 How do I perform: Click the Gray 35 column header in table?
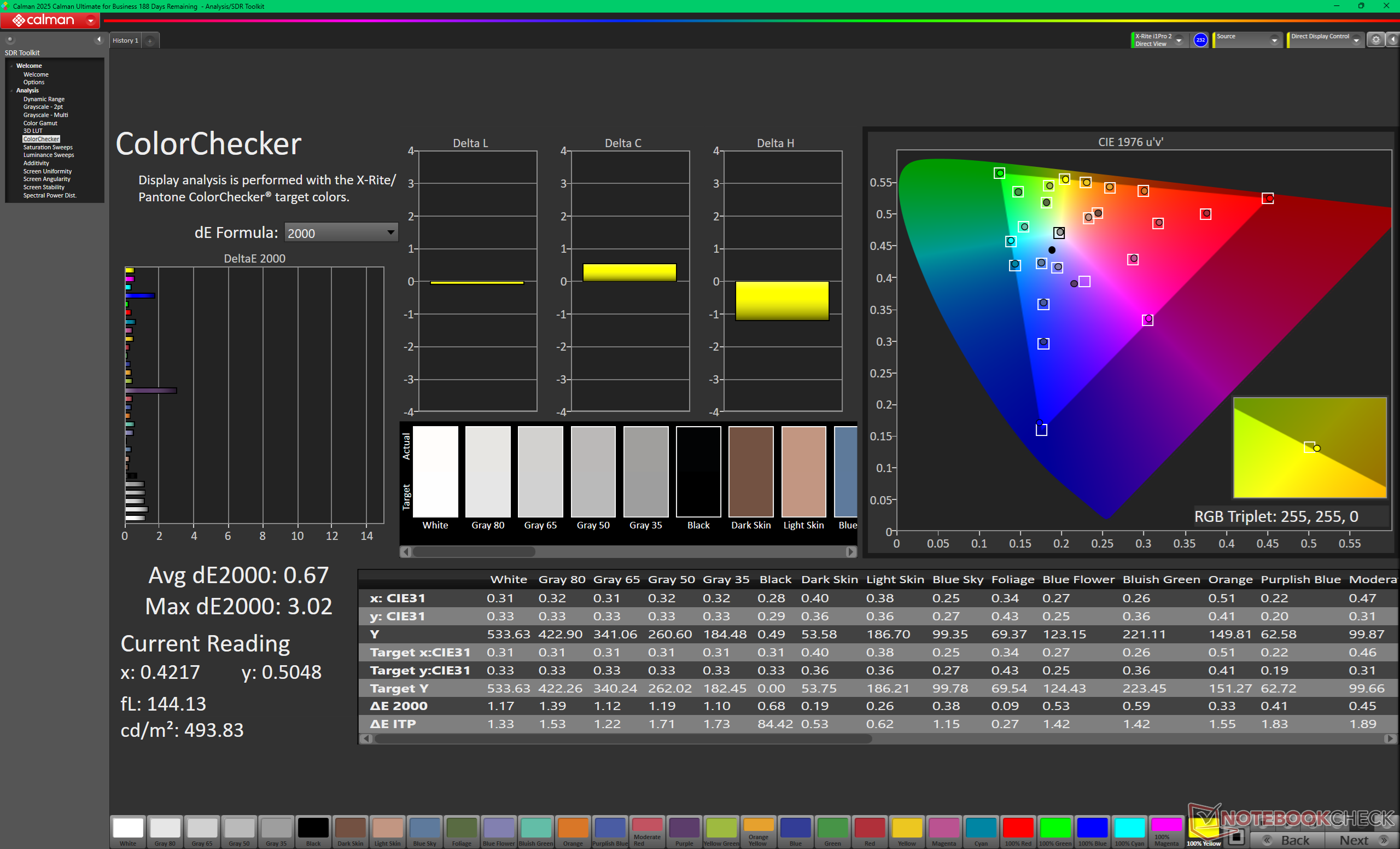726,579
